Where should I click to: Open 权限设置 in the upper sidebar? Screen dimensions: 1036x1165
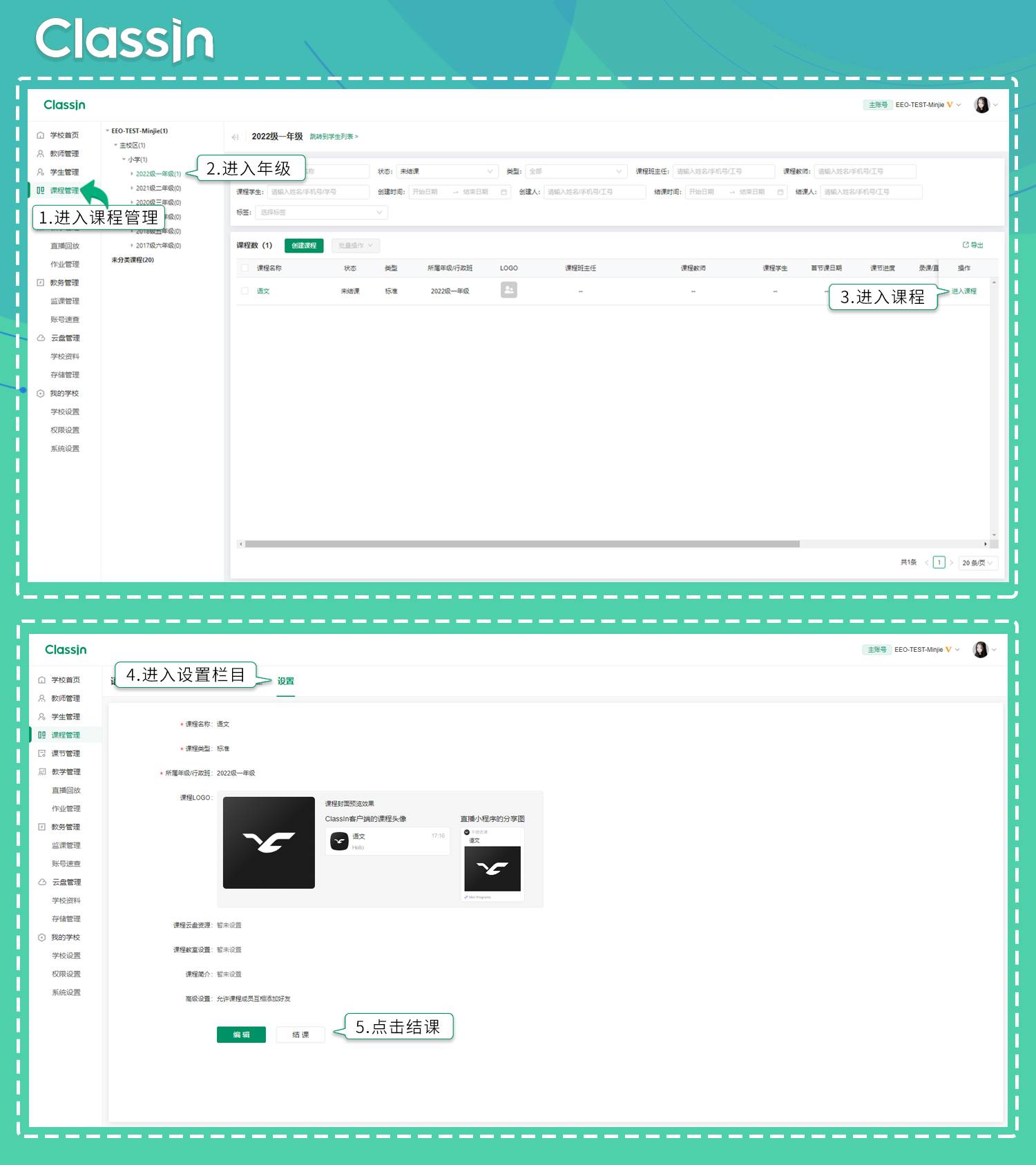65,430
